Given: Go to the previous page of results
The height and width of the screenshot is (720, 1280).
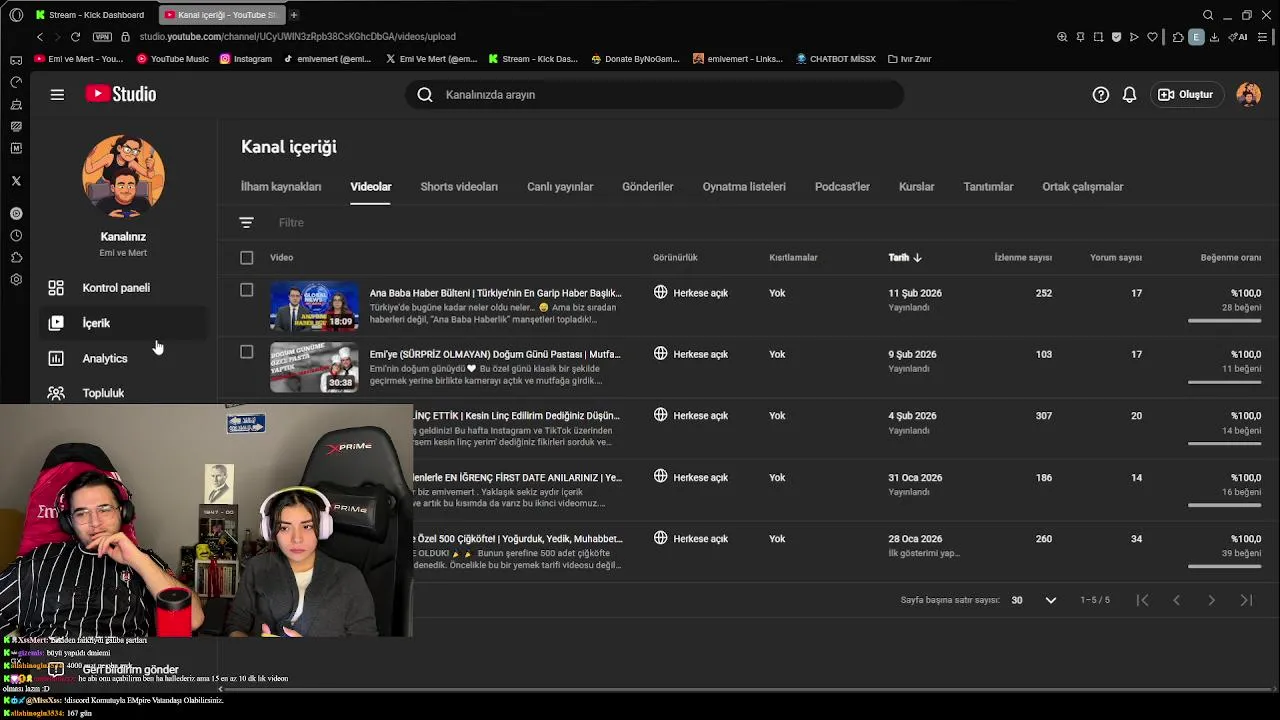Looking at the screenshot, I should [1176, 600].
